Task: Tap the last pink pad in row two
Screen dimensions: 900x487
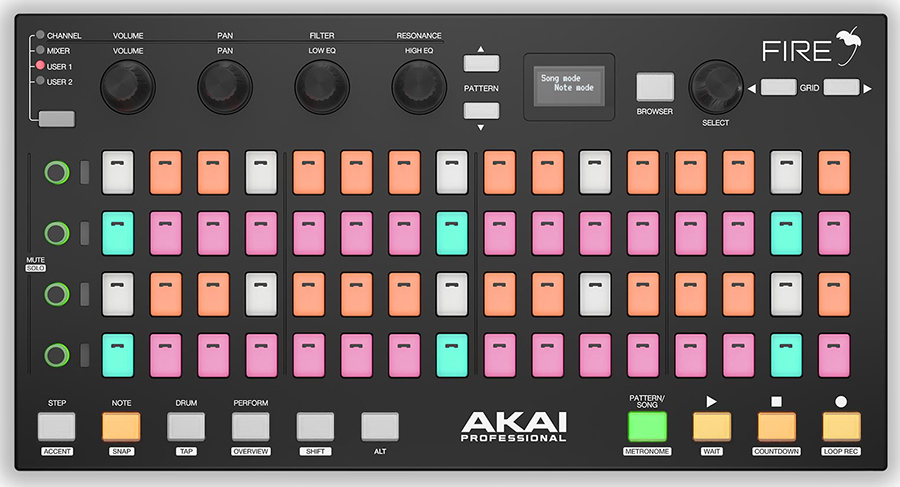Action: [834, 233]
